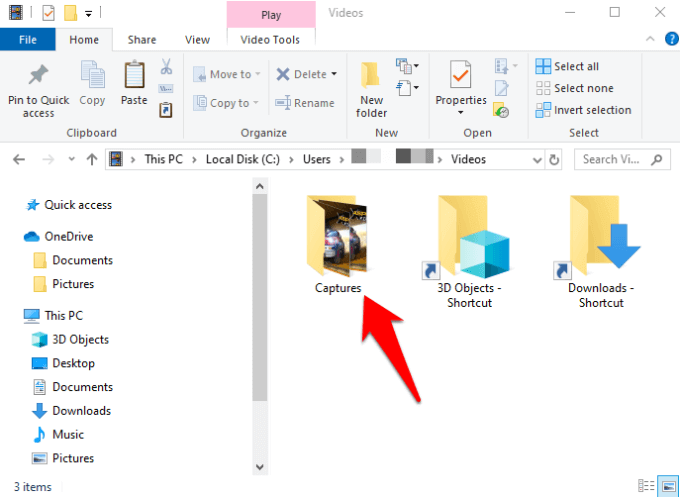Click Invert selection

tap(583, 110)
